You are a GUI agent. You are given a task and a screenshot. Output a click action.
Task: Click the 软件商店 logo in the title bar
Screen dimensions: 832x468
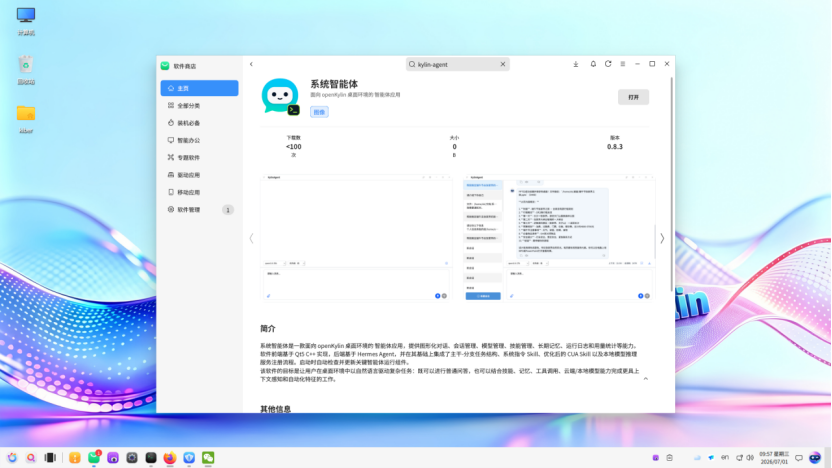click(x=165, y=66)
